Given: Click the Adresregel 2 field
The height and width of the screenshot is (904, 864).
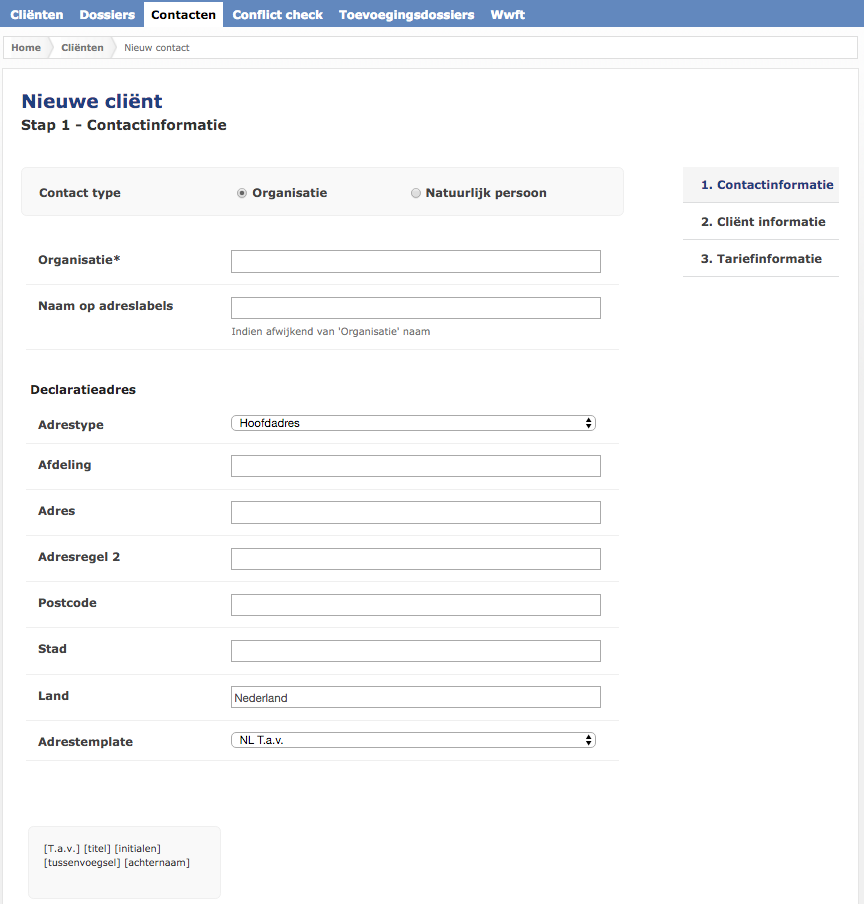Looking at the screenshot, I should [x=416, y=559].
